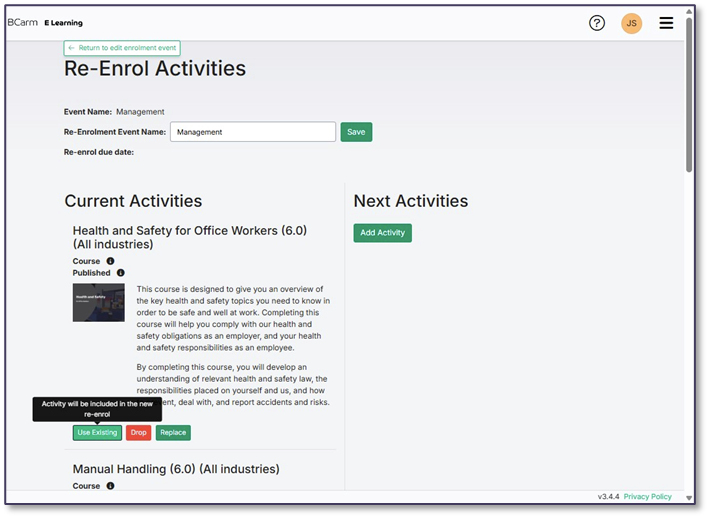Open the Privacy Policy link
Screen dimensions: 709x518
[647, 496]
